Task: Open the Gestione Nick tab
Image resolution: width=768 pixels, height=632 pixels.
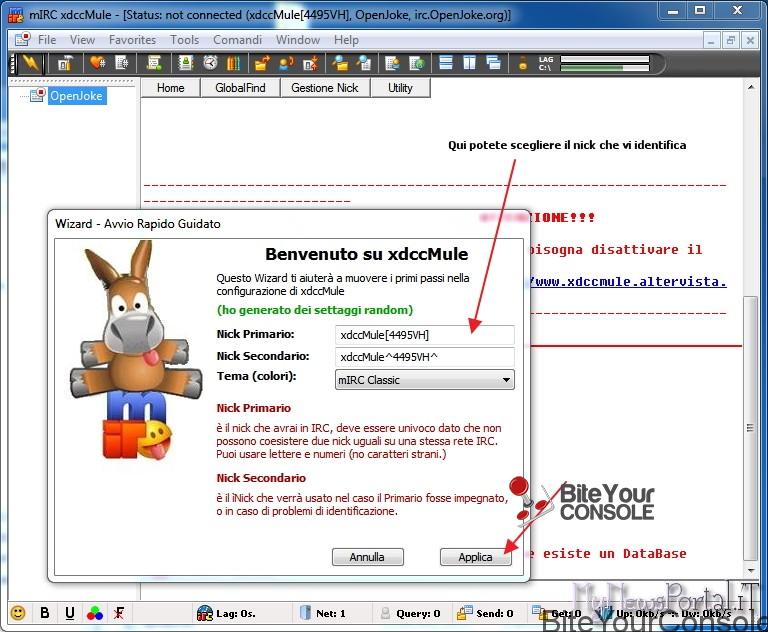Action: pos(325,88)
